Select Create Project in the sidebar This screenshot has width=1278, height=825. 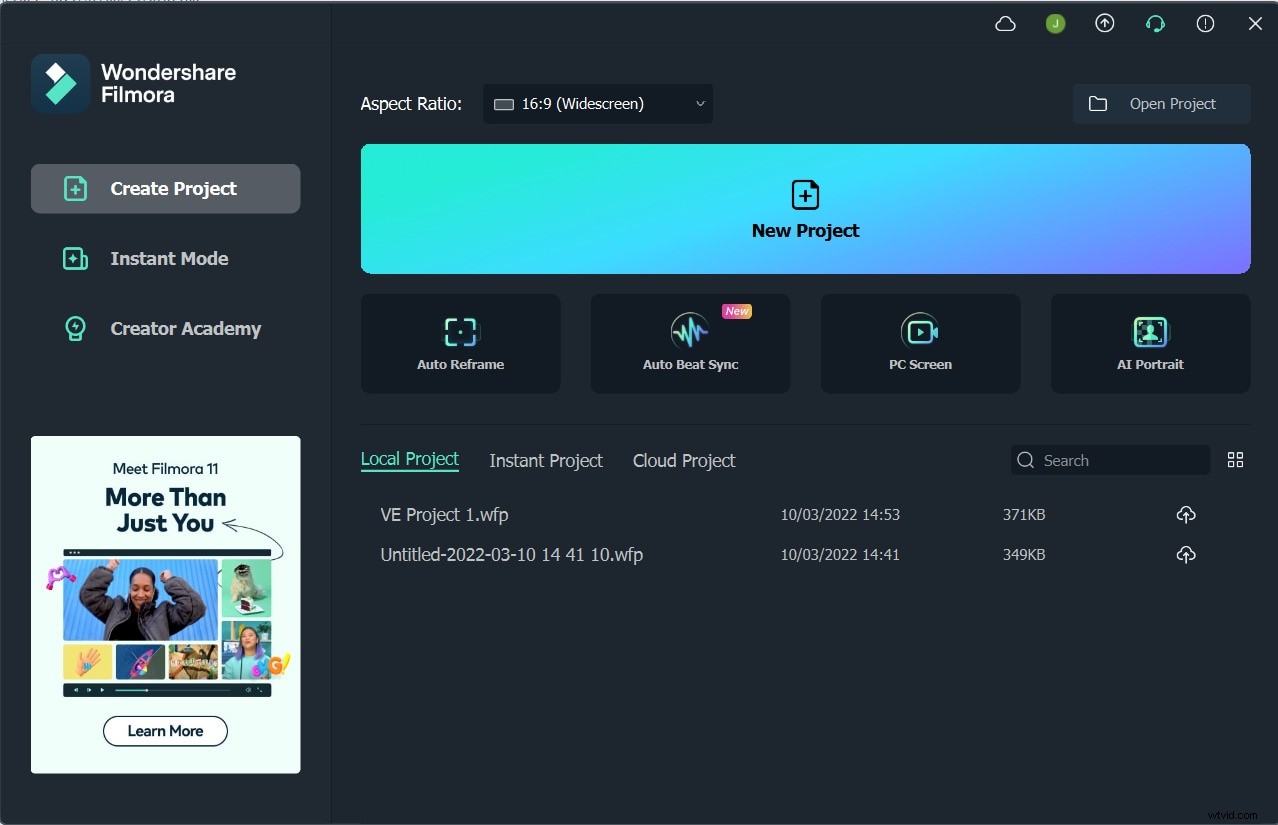click(166, 189)
